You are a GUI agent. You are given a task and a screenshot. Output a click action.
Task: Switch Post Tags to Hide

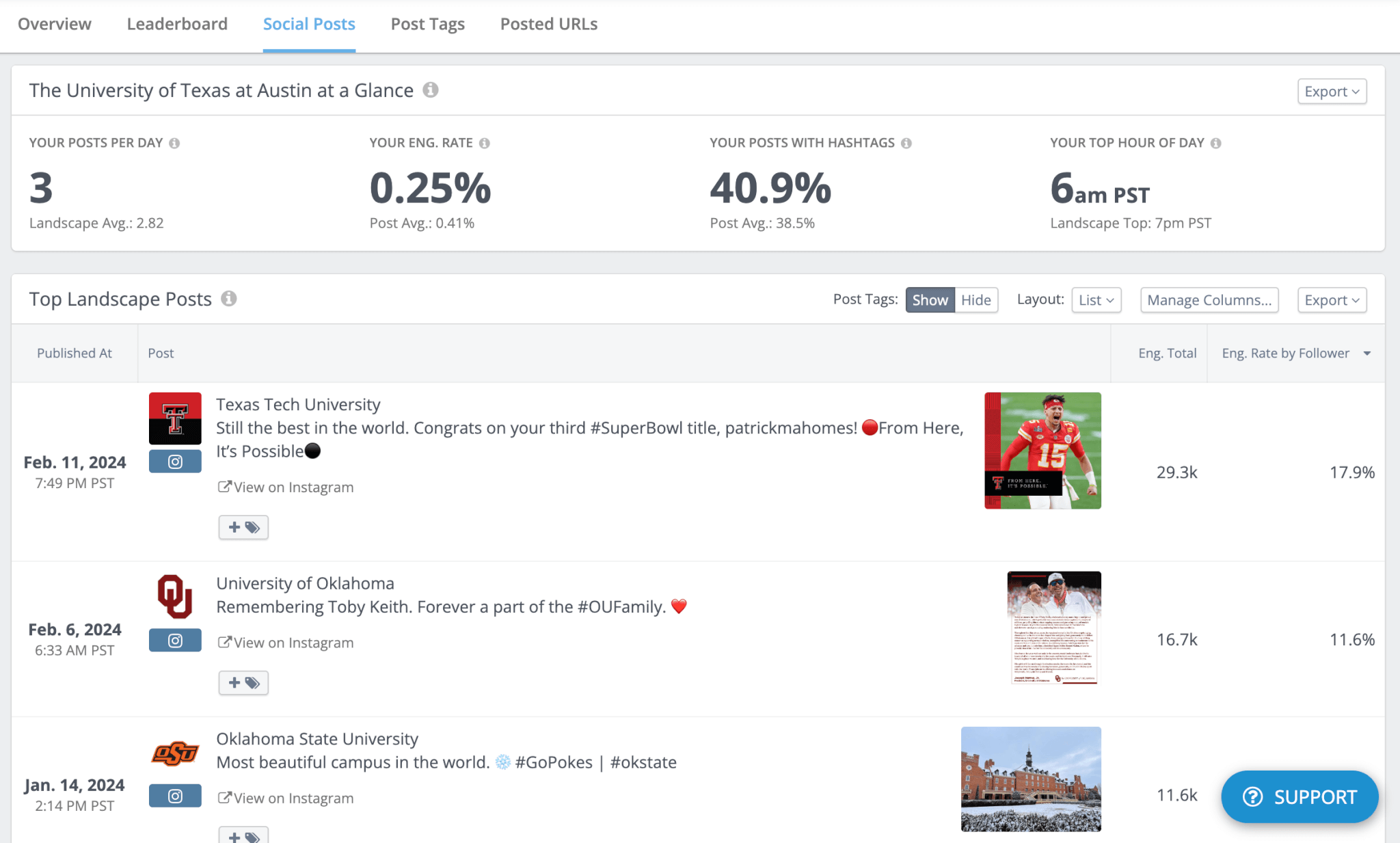pyautogui.click(x=975, y=299)
